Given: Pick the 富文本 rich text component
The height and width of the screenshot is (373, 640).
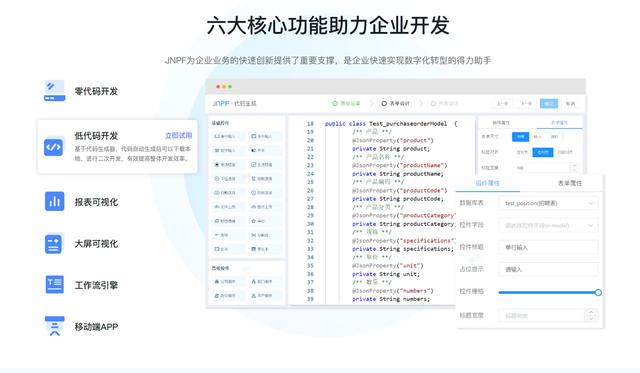Looking at the screenshot, I should pos(265,249).
